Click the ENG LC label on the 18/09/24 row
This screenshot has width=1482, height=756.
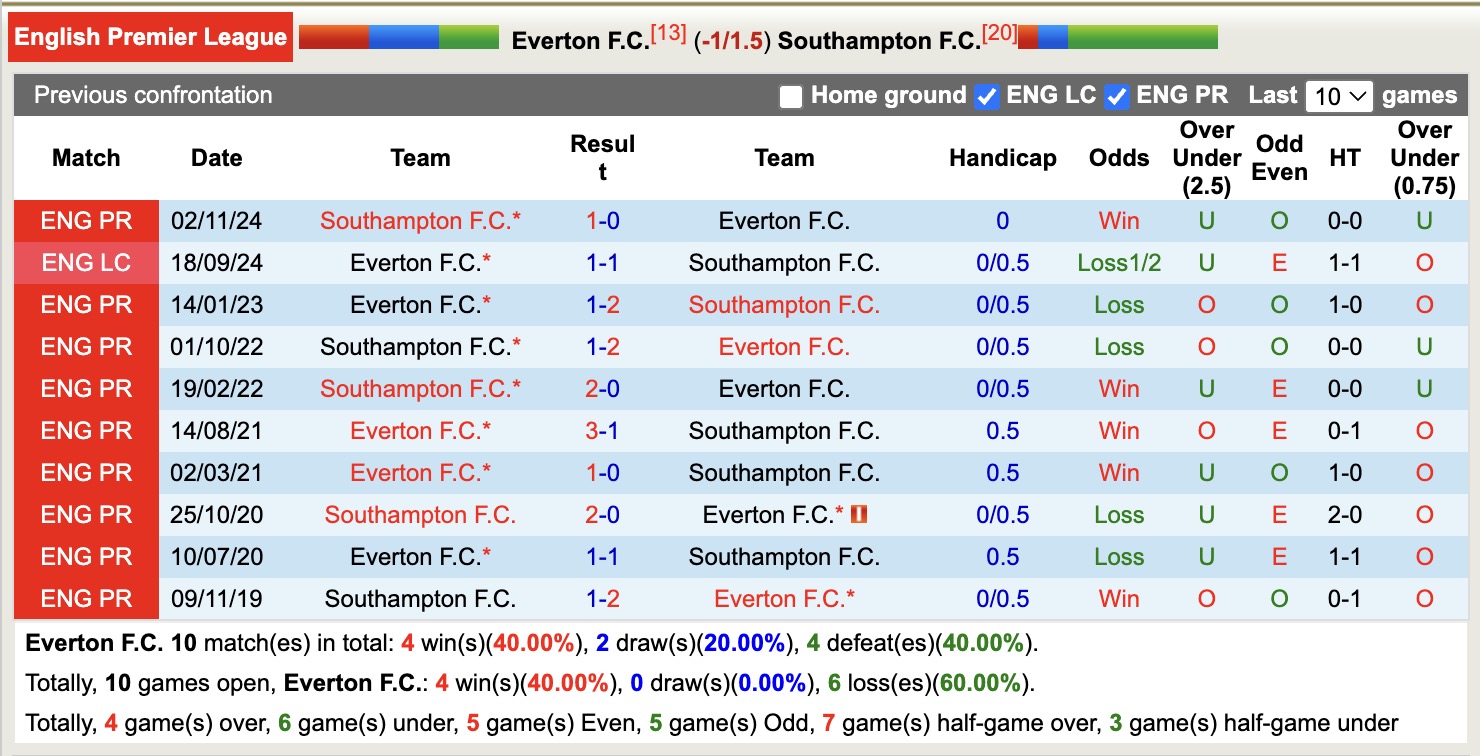[86, 262]
